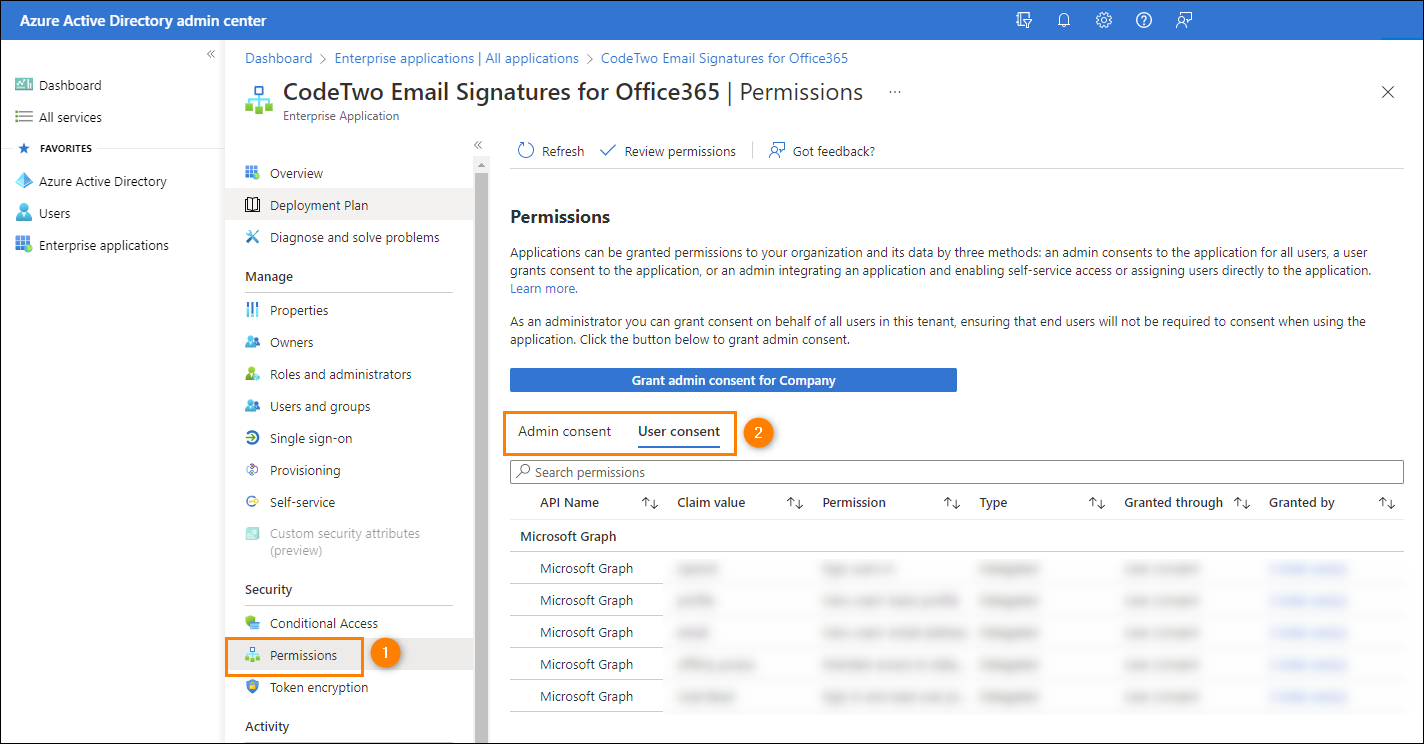
Task: Open the Learn more link
Action: [543, 288]
